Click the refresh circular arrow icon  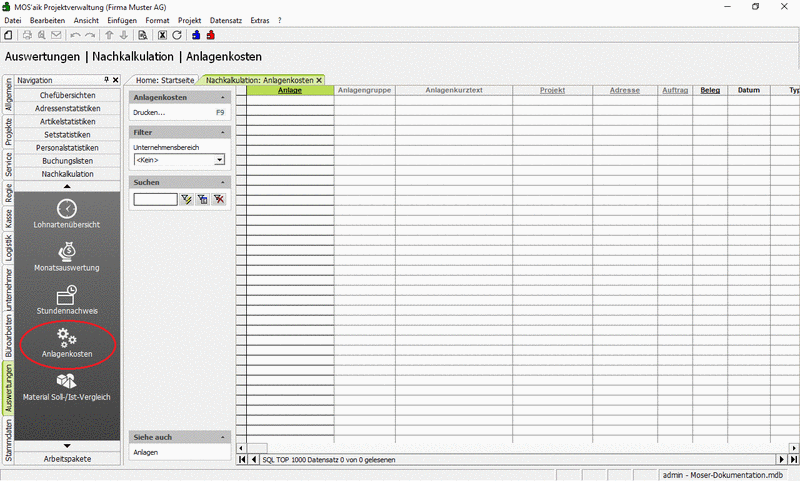point(177,35)
